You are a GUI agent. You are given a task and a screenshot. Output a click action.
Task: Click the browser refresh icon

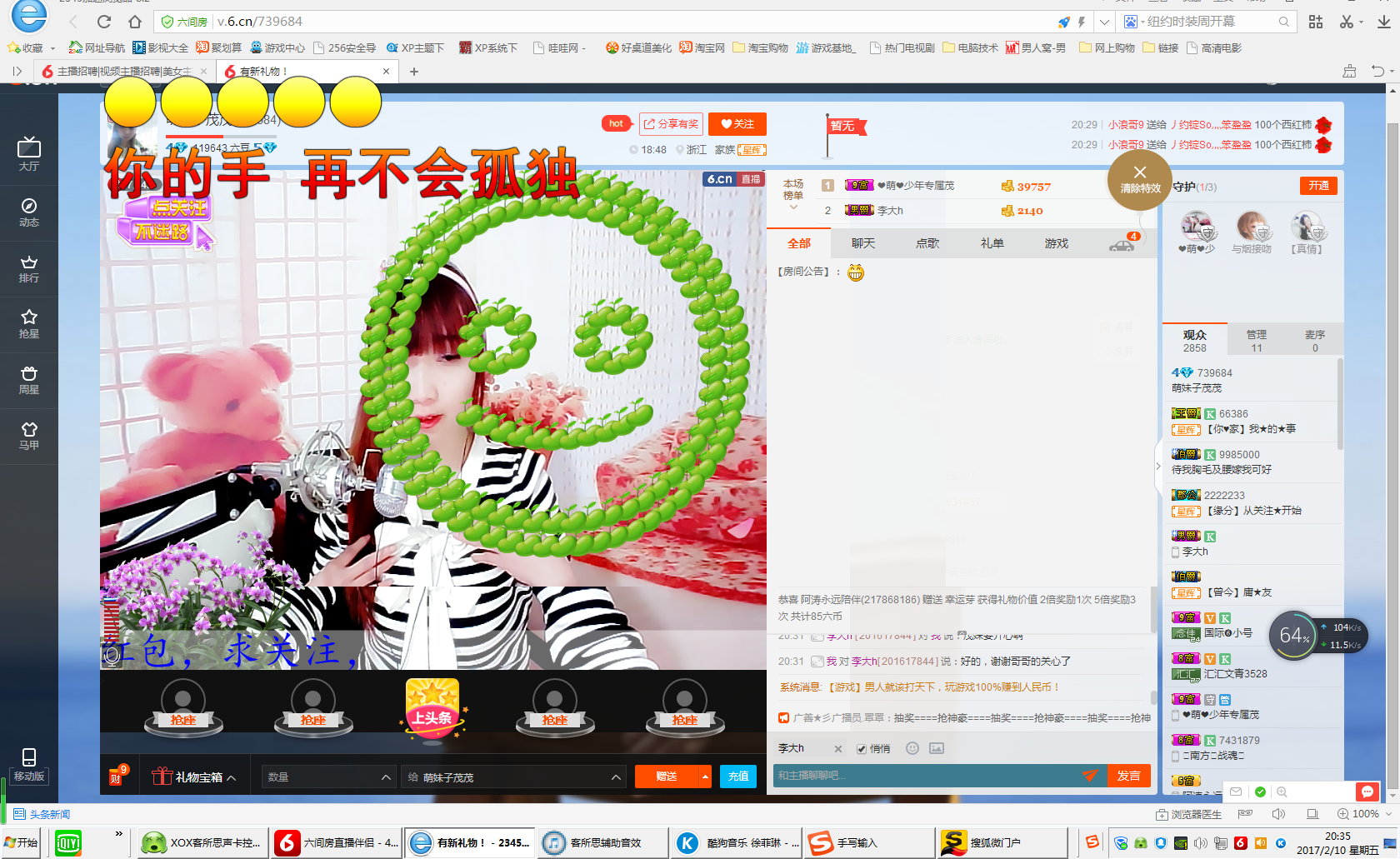(104, 22)
